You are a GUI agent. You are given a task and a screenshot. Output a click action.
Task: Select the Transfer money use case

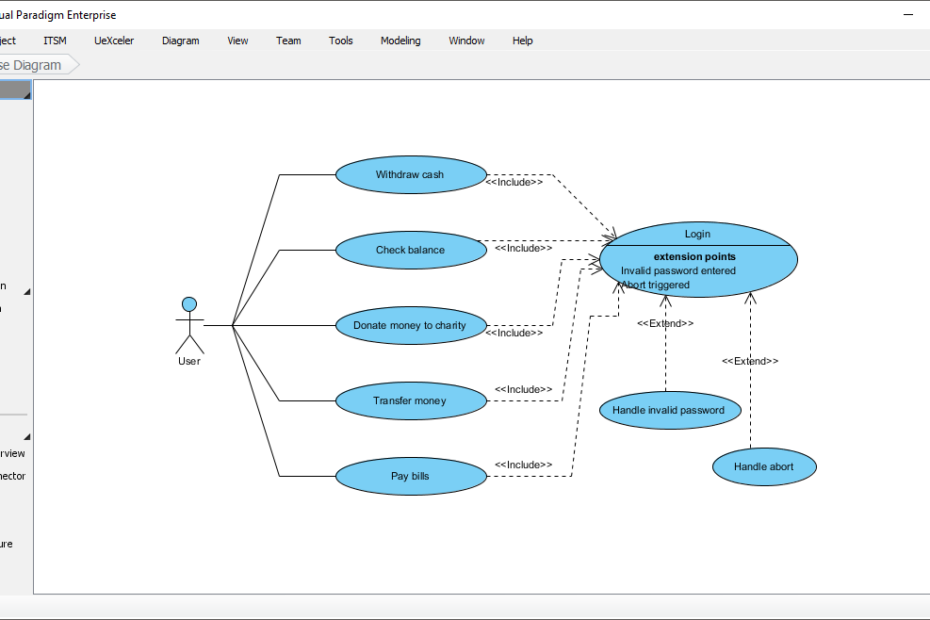(411, 400)
